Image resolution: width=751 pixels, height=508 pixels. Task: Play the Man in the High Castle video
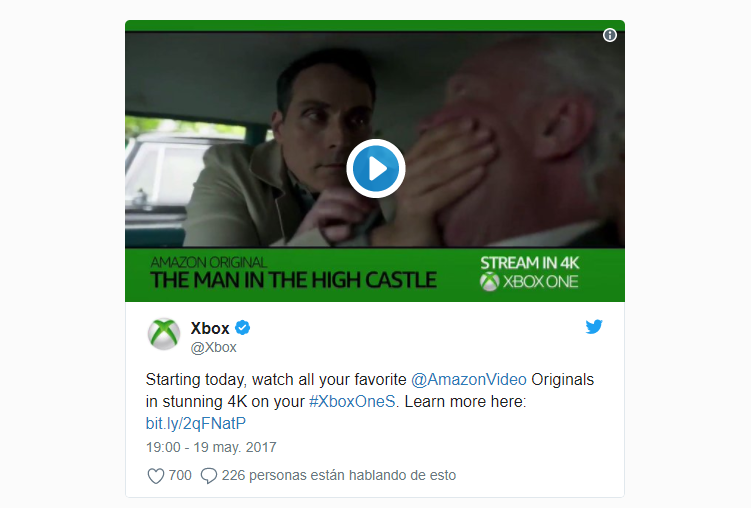coord(376,169)
